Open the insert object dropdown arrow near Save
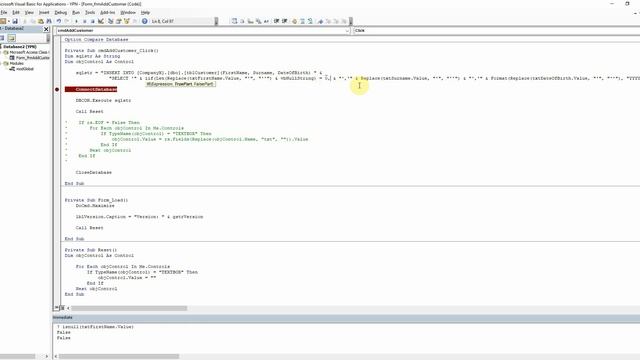Viewport: 640px width, 360px height. point(9,21)
